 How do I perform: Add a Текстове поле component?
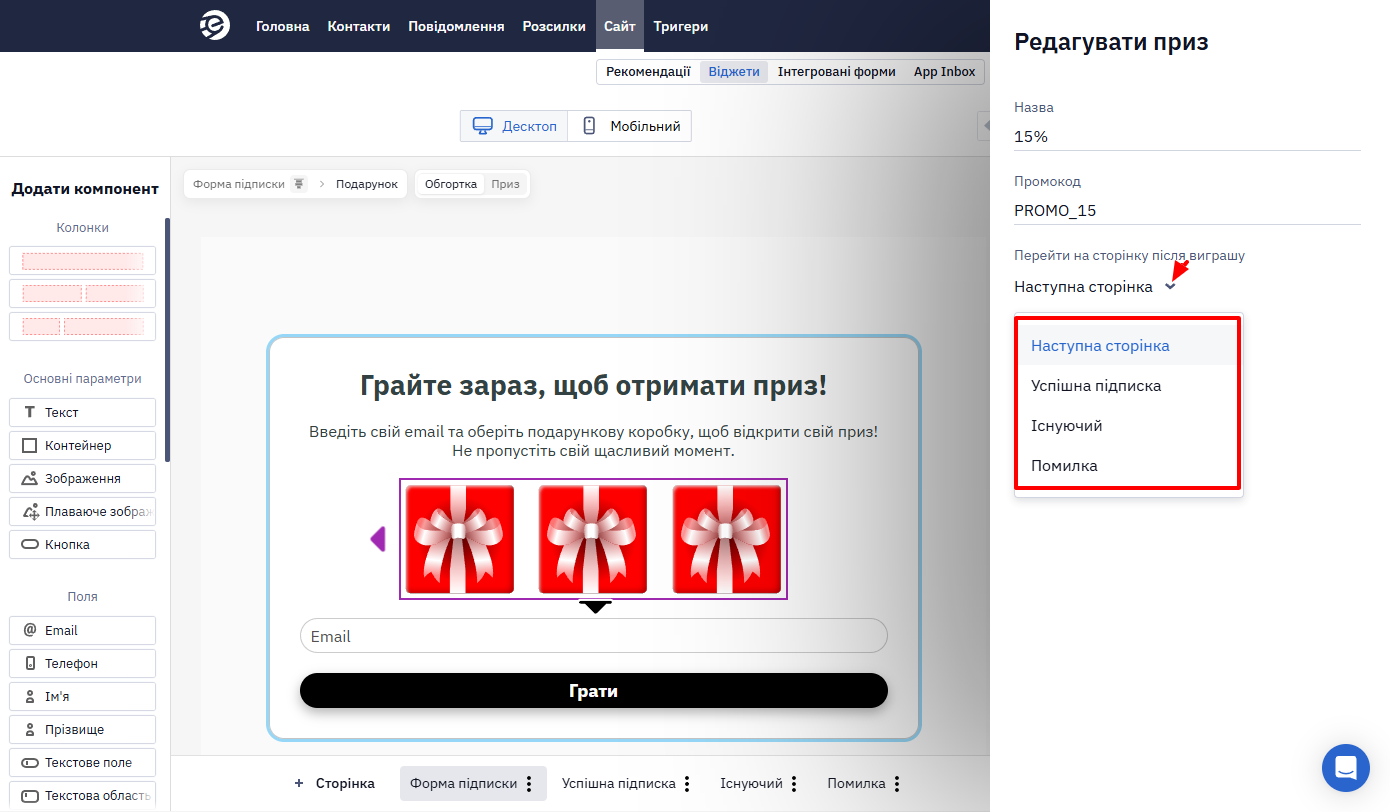[83, 762]
